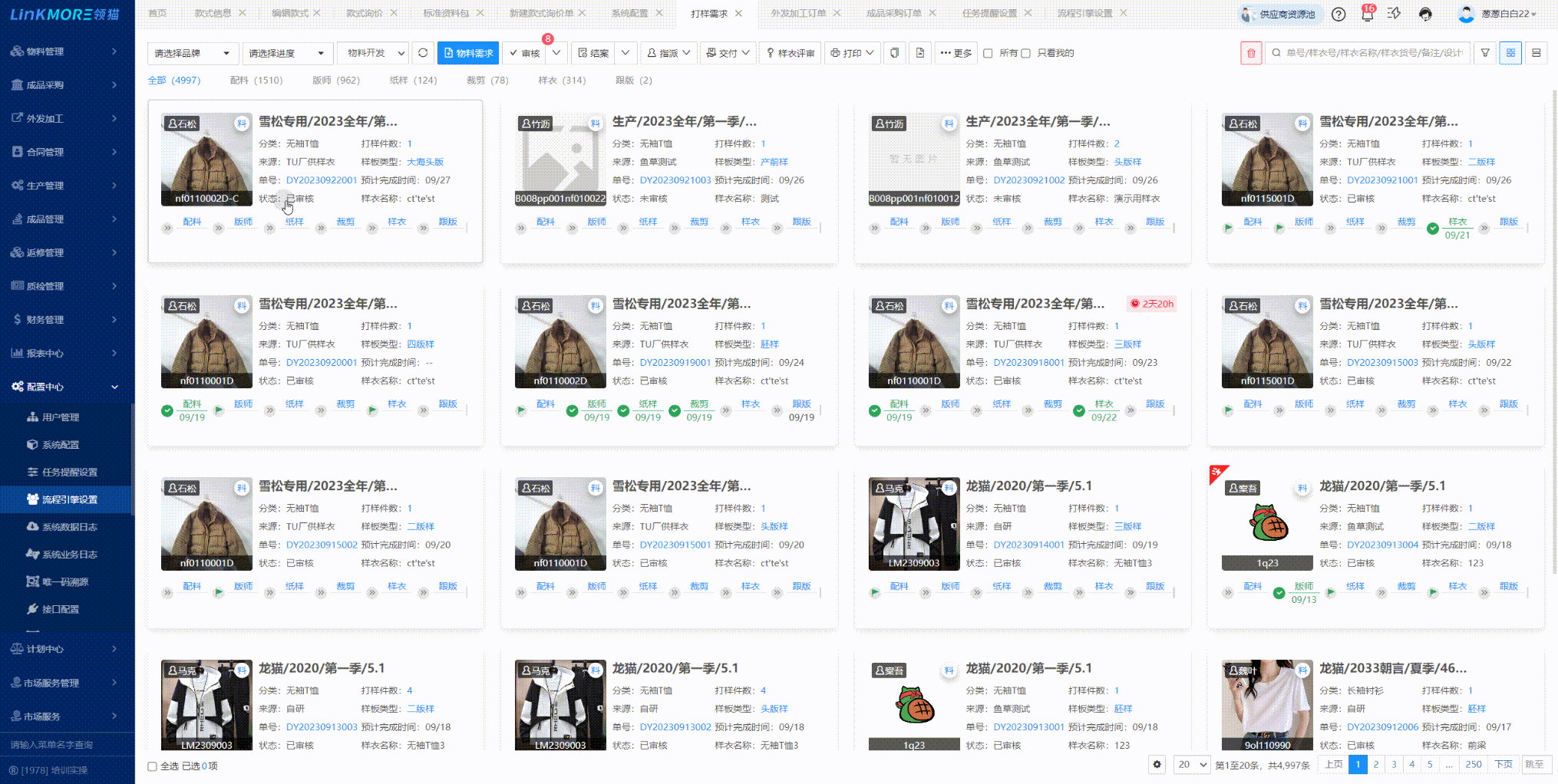Switch to the 系统配置 tab
1558x784 pixels.
629,13
